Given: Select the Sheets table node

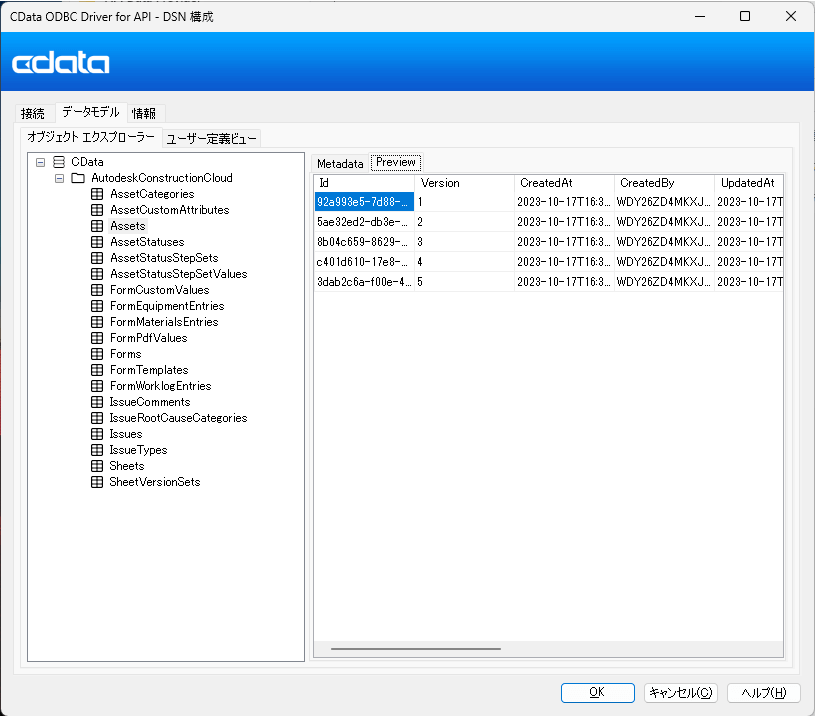Looking at the screenshot, I should click(x=127, y=466).
